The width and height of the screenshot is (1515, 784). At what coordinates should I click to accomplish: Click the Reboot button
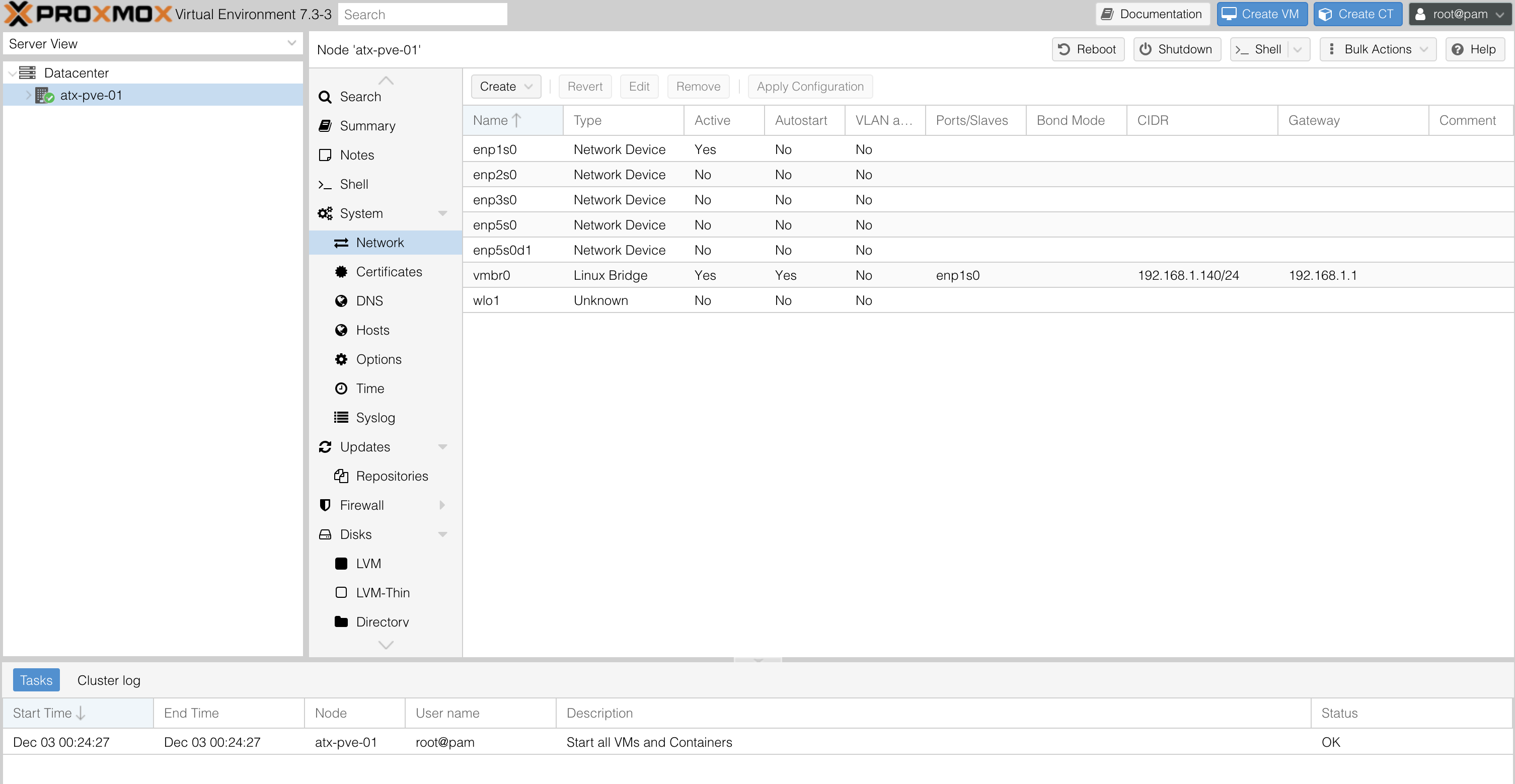click(x=1088, y=49)
